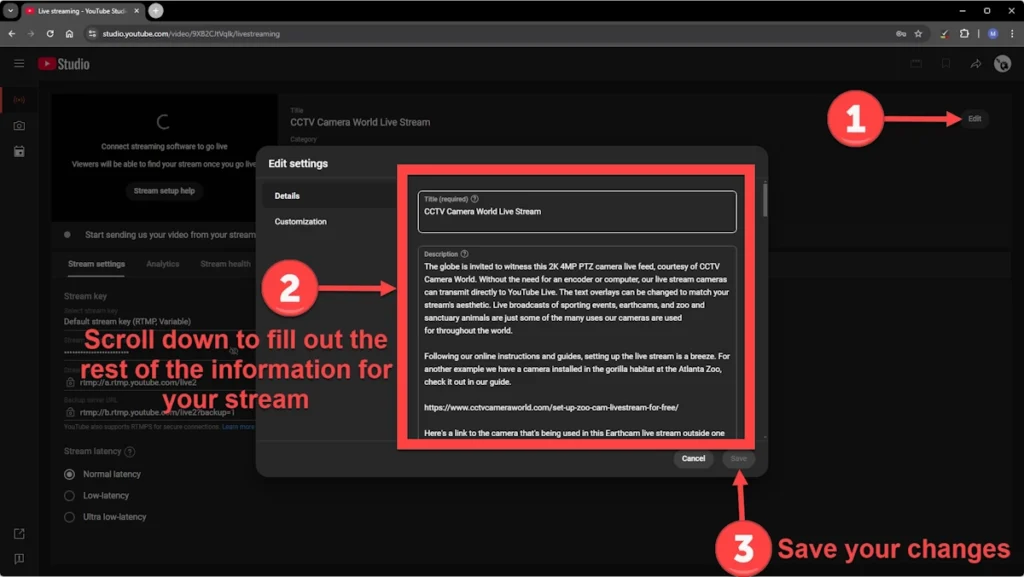Open the Analytics tab
The image size is (1024, 577).
[x=162, y=264]
